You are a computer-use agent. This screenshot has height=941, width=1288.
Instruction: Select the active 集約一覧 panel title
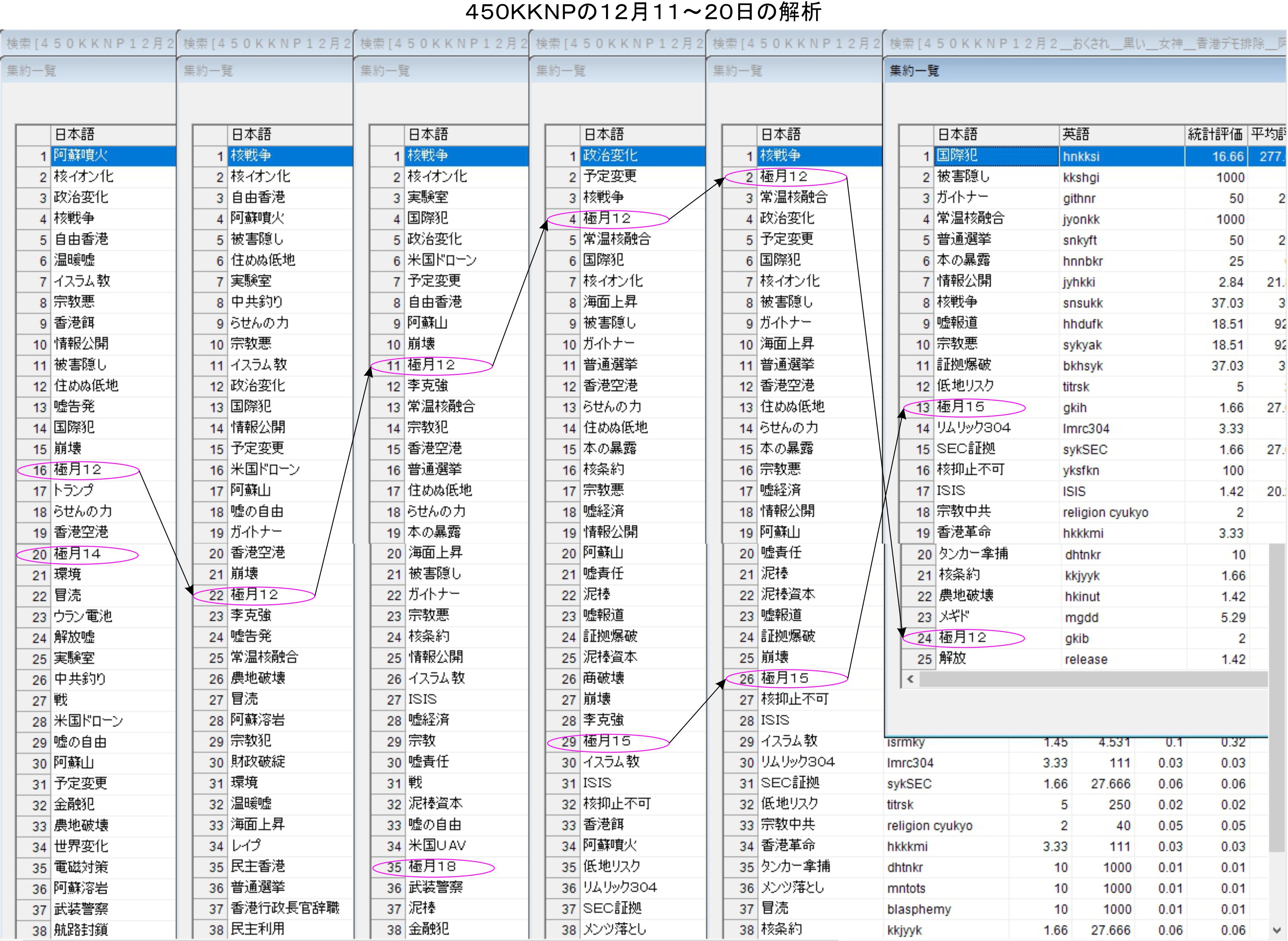click(x=914, y=71)
